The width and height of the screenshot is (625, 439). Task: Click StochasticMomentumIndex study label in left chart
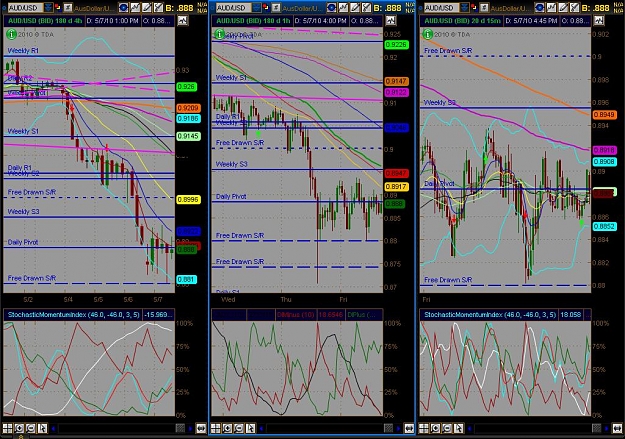[x=73, y=315]
